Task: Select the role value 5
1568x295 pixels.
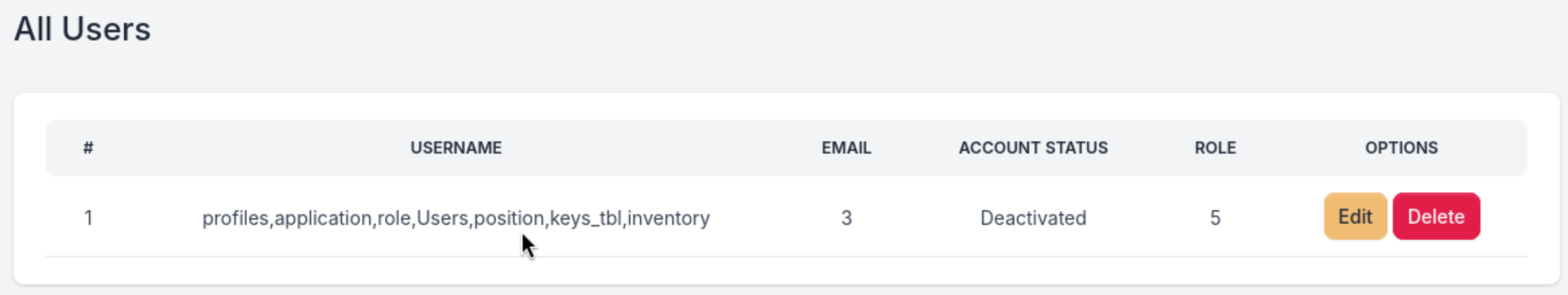Action: pyautogui.click(x=1215, y=218)
